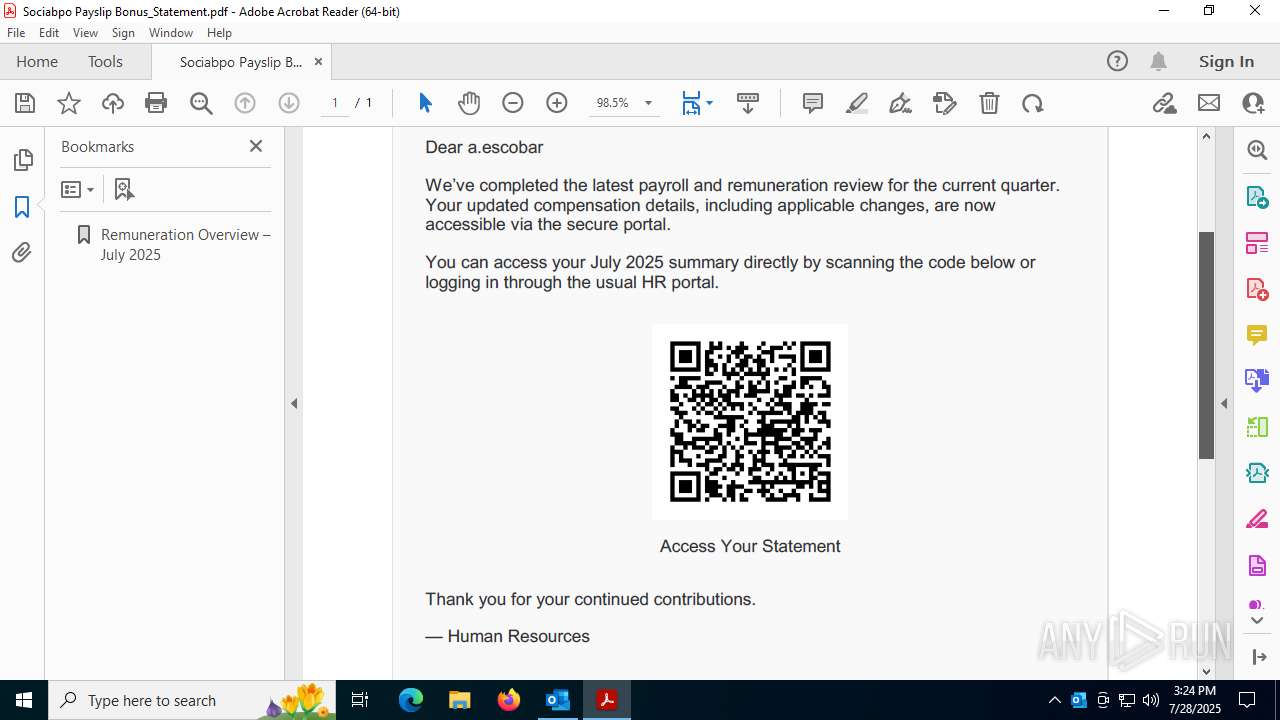Open the Organize Pages tool in right pane

(1257, 243)
